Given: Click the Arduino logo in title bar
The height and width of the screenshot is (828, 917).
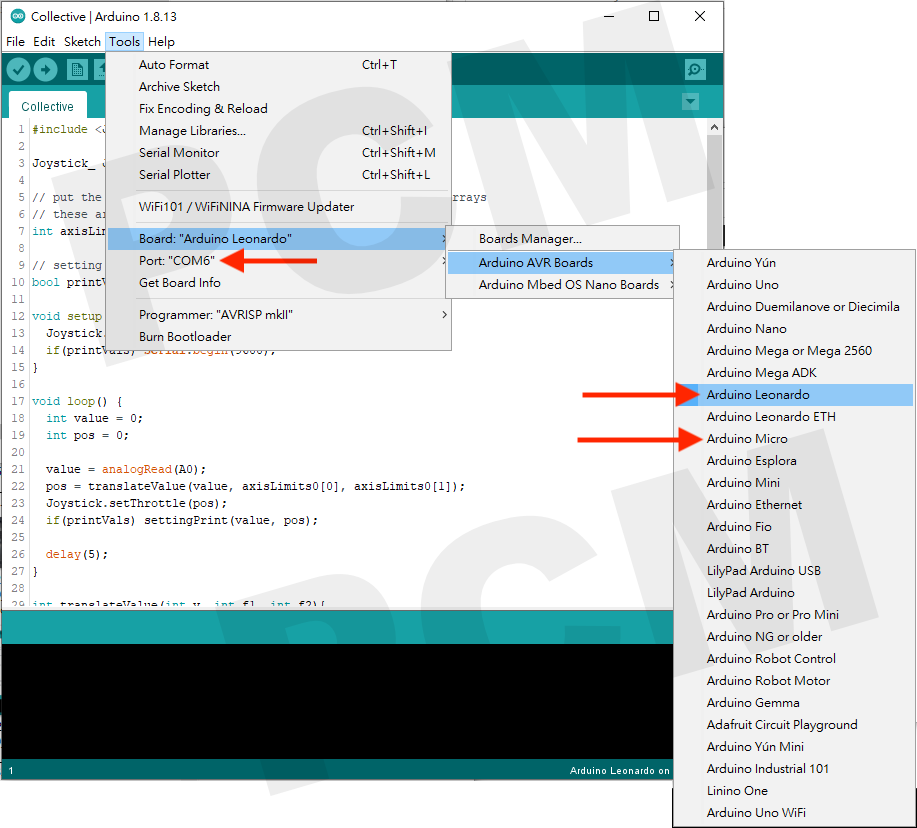Looking at the screenshot, I should 18,16.
